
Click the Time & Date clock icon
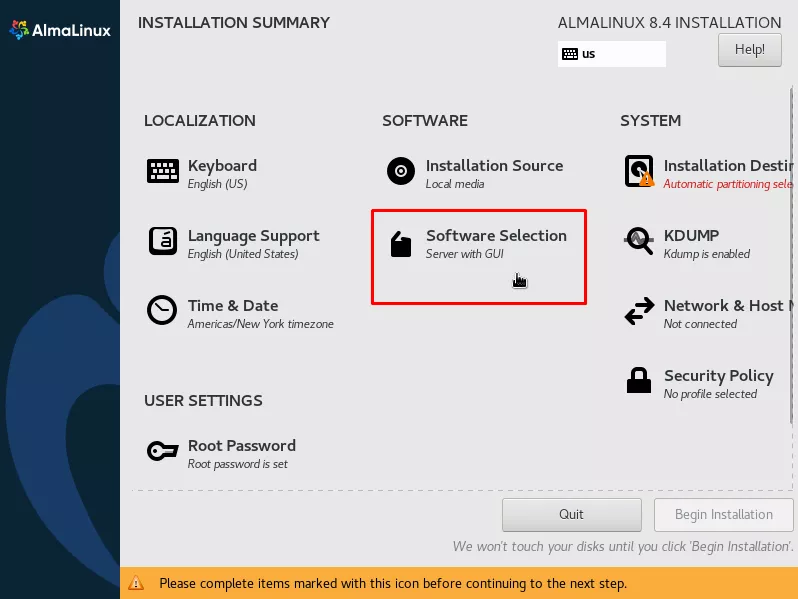pyautogui.click(x=162, y=310)
